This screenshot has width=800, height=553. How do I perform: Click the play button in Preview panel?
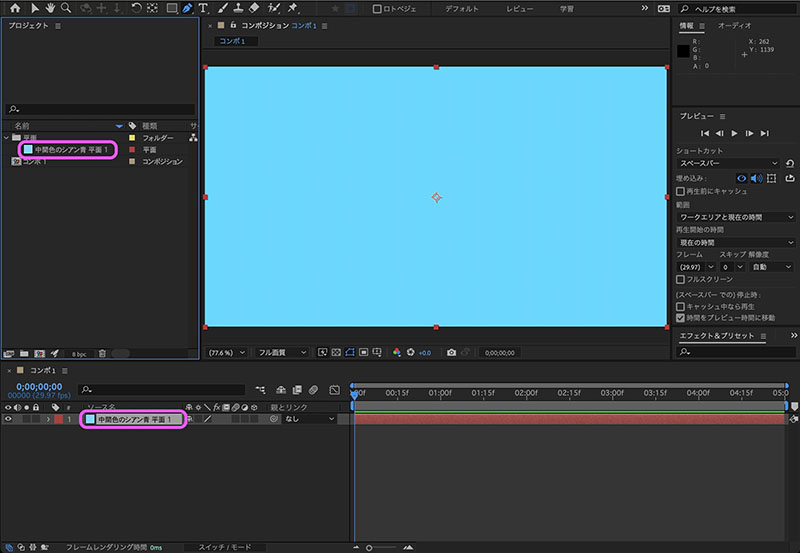click(x=734, y=133)
